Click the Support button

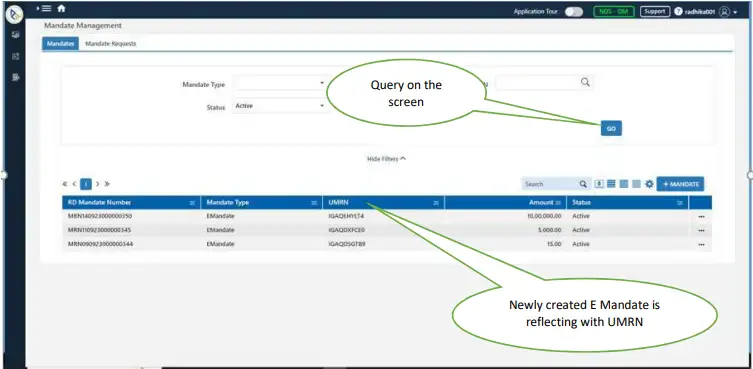point(655,12)
